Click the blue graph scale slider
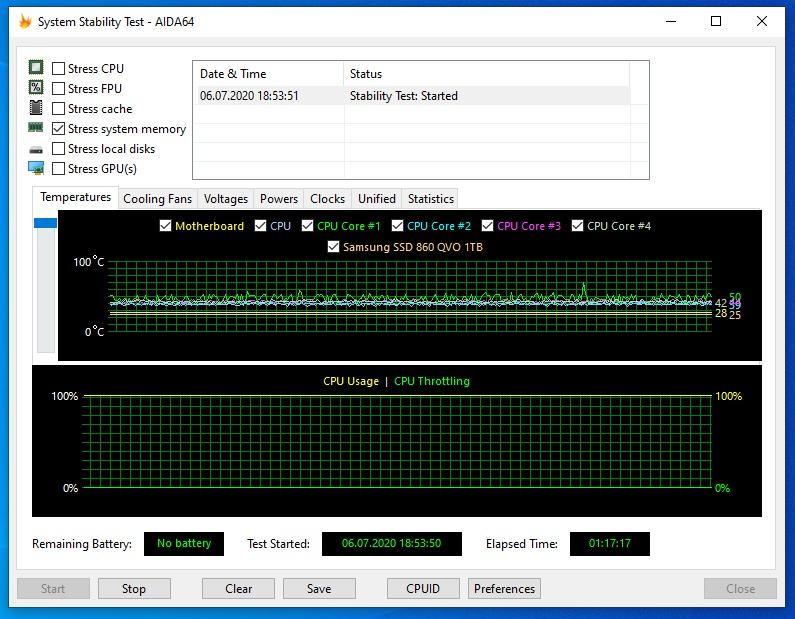 (x=45, y=223)
